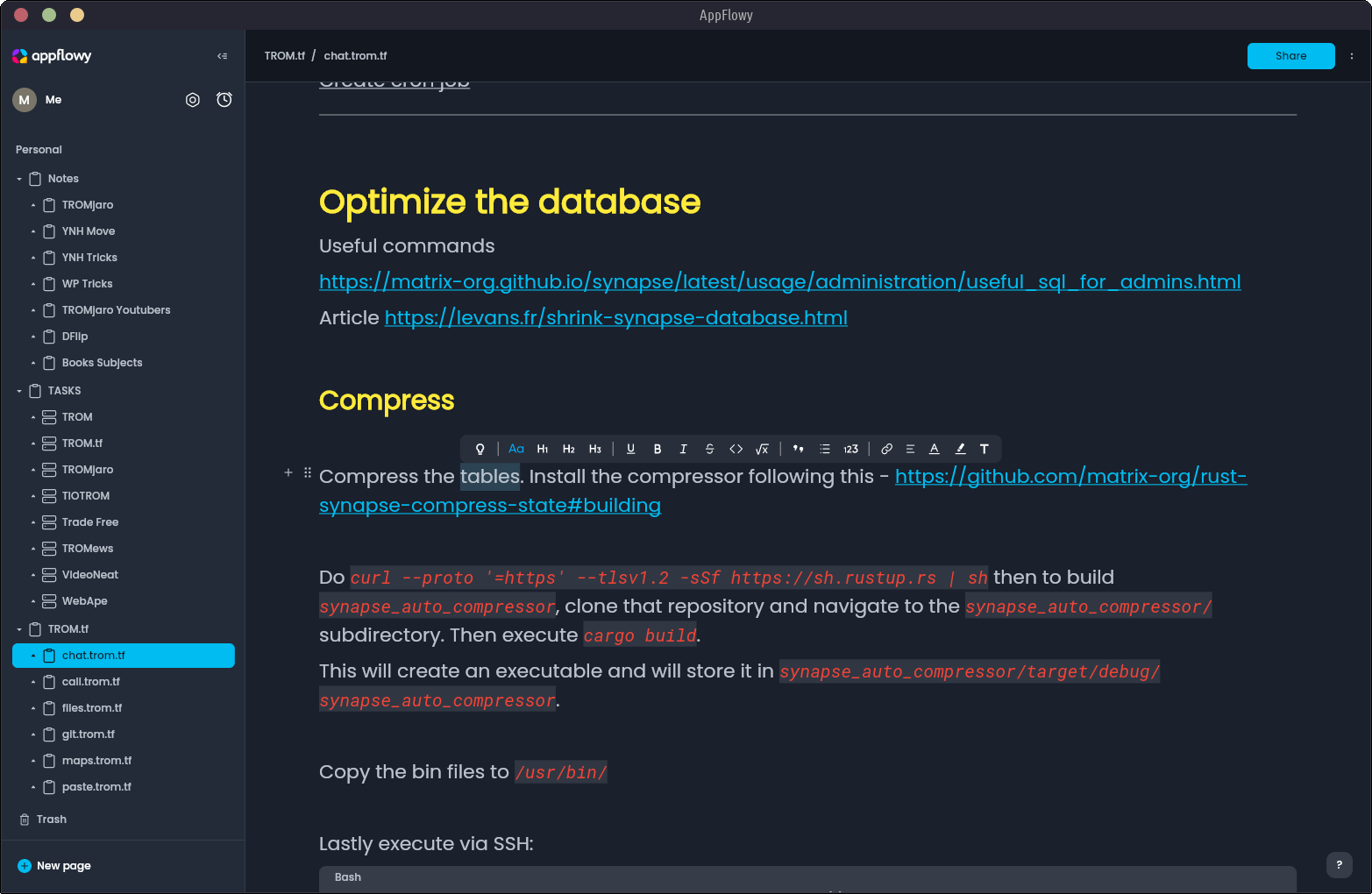
Task: Open text alignment options
Action: pyautogui.click(x=910, y=449)
